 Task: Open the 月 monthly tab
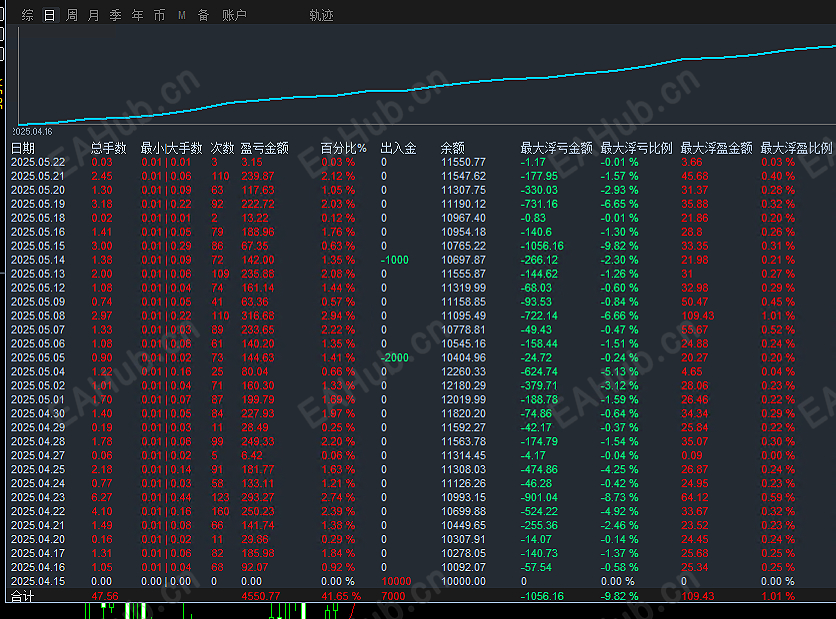pos(93,15)
